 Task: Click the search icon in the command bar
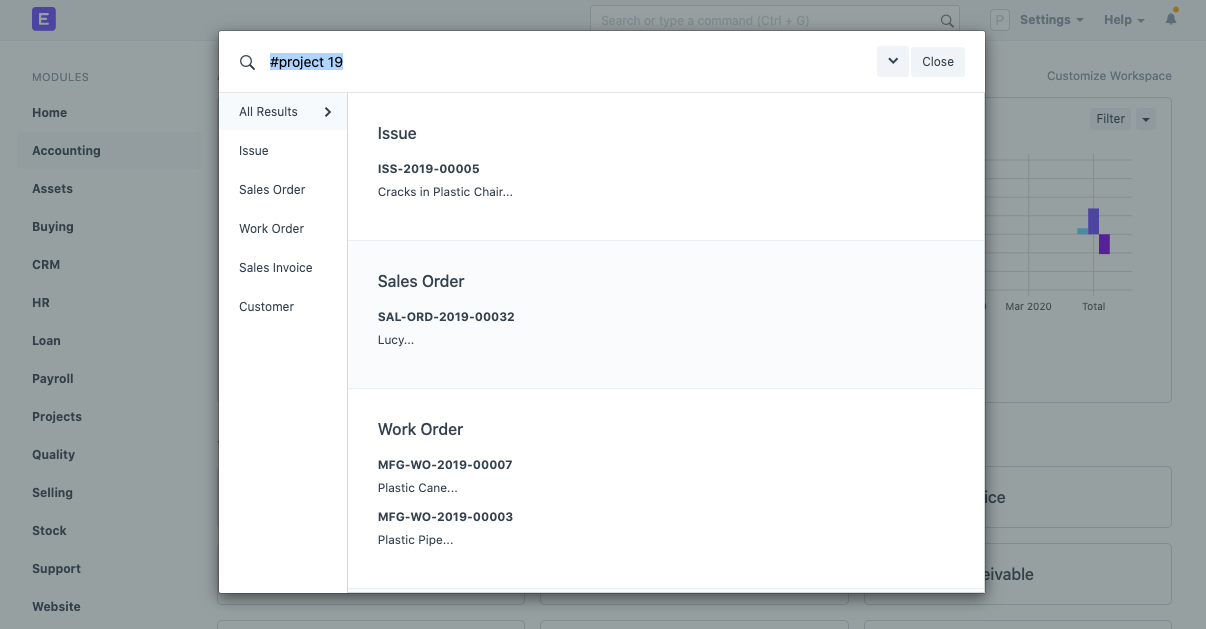(946, 20)
